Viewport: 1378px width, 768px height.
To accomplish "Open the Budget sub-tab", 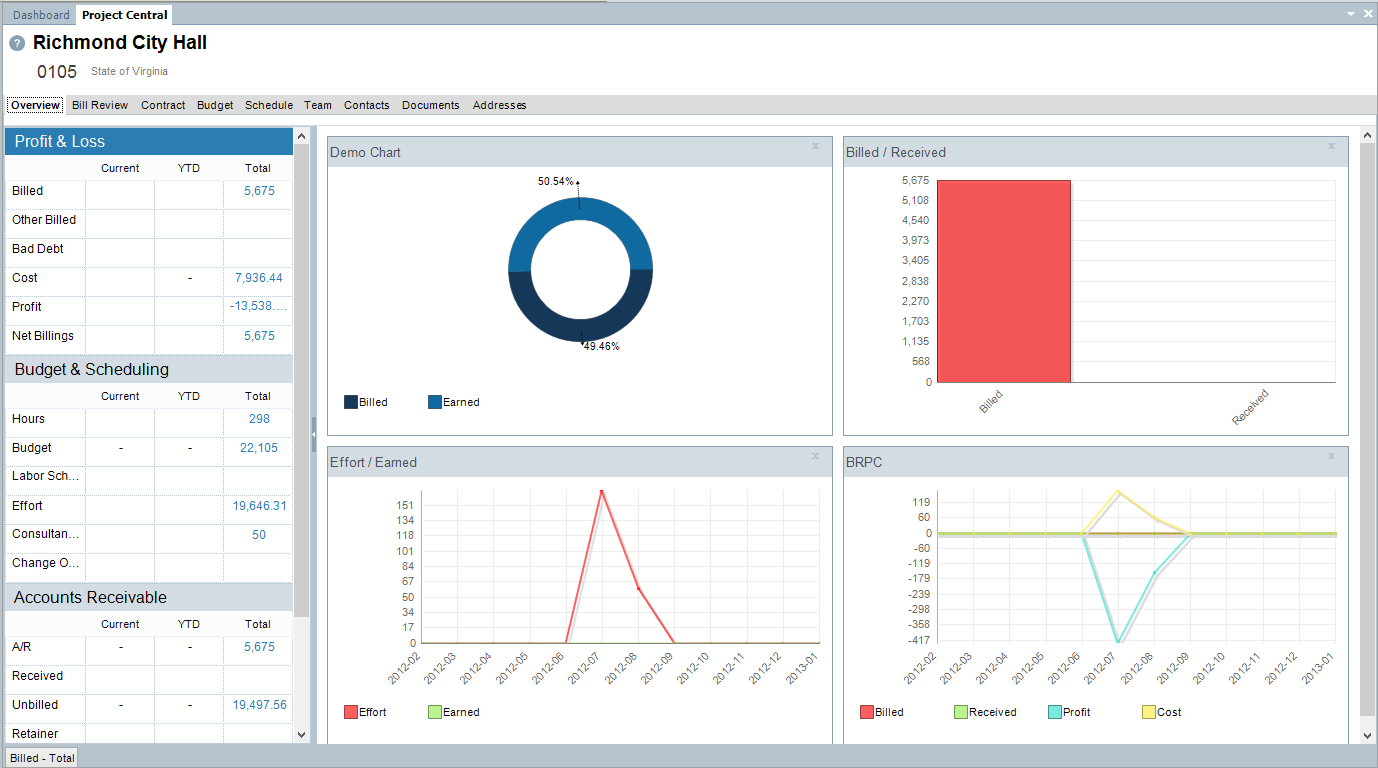I will (215, 105).
